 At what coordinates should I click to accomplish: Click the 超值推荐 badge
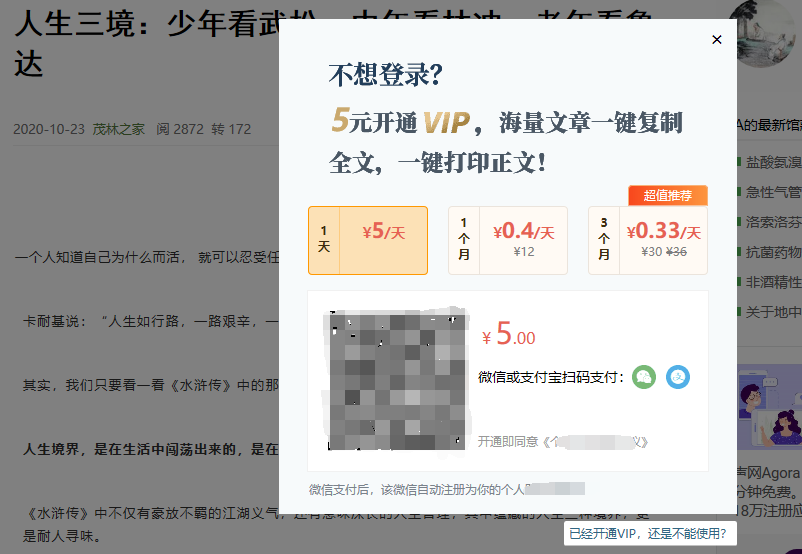coord(667,195)
